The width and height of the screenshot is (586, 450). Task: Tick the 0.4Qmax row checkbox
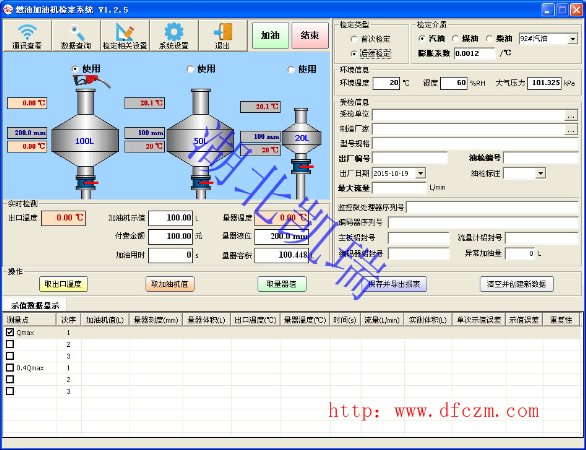[x=10, y=367]
